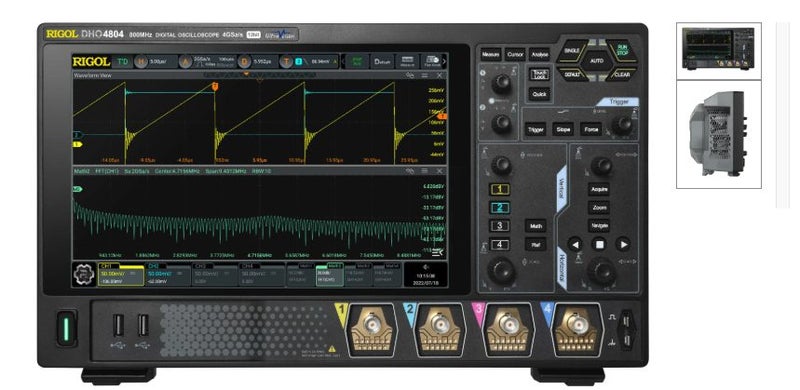Close the Waveform View window

point(439,76)
